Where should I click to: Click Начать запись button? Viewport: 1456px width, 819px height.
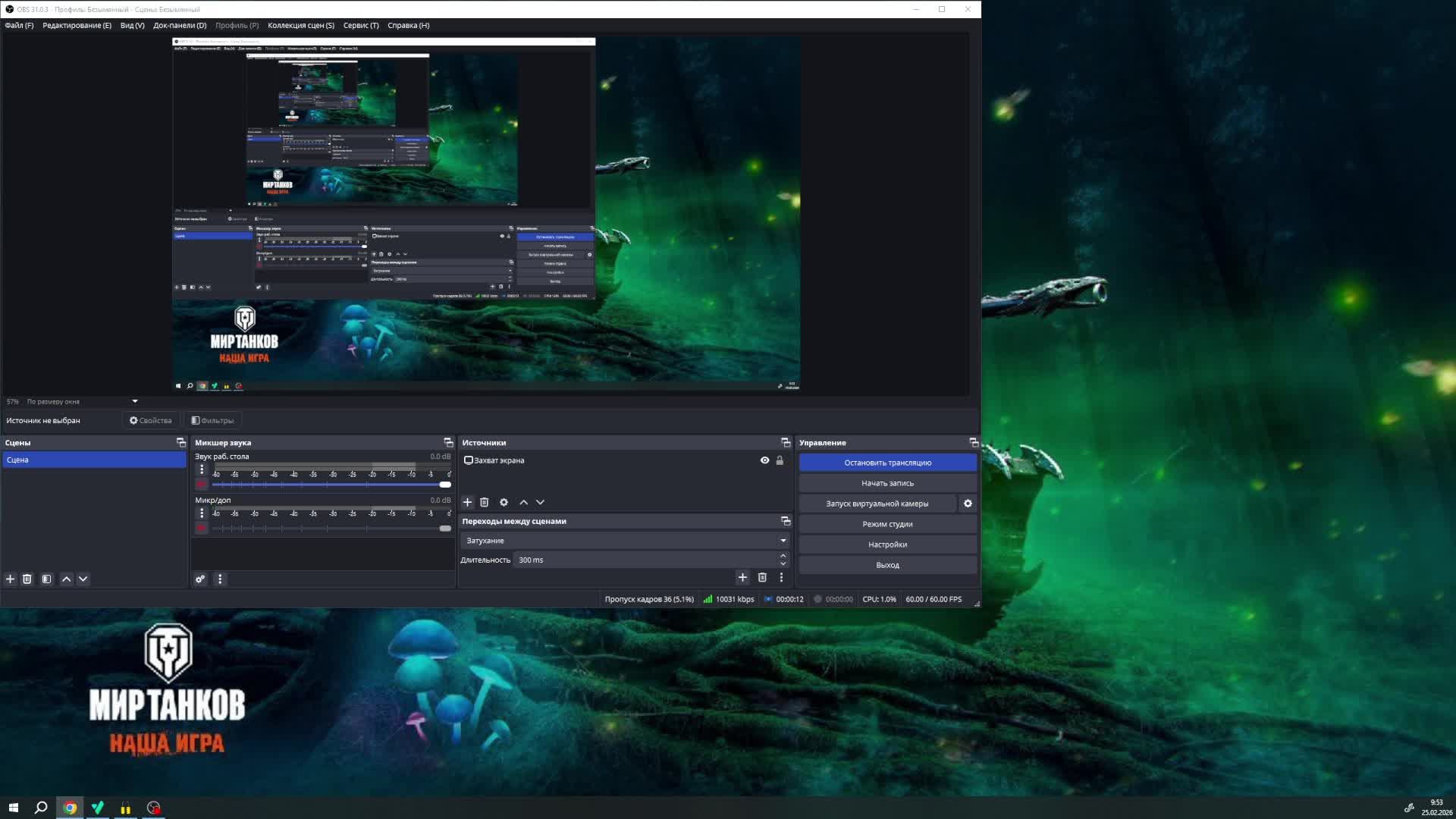(887, 483)
